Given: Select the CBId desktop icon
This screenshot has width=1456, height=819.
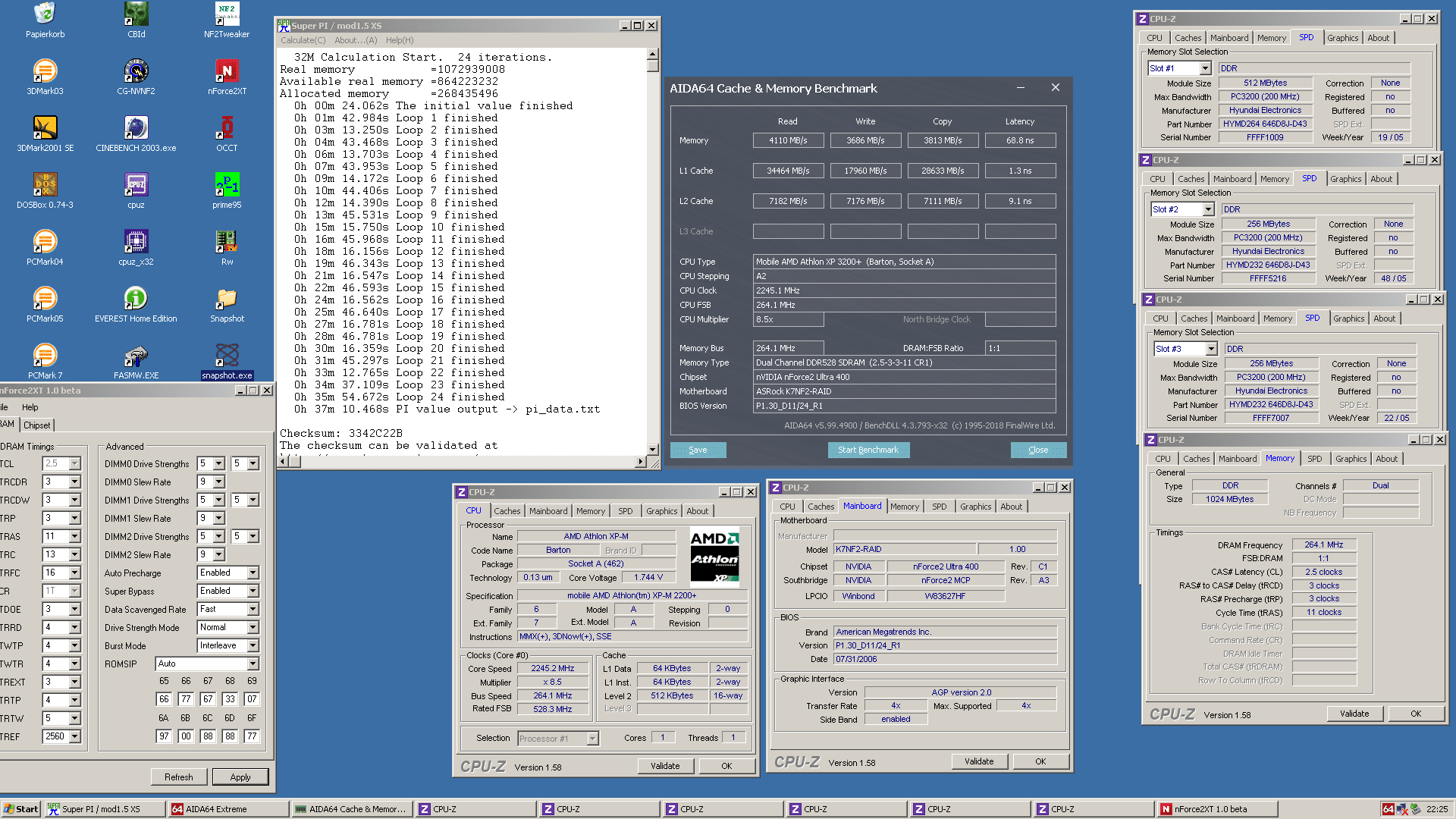Looking at the screenshot, I should click(136, 20).
